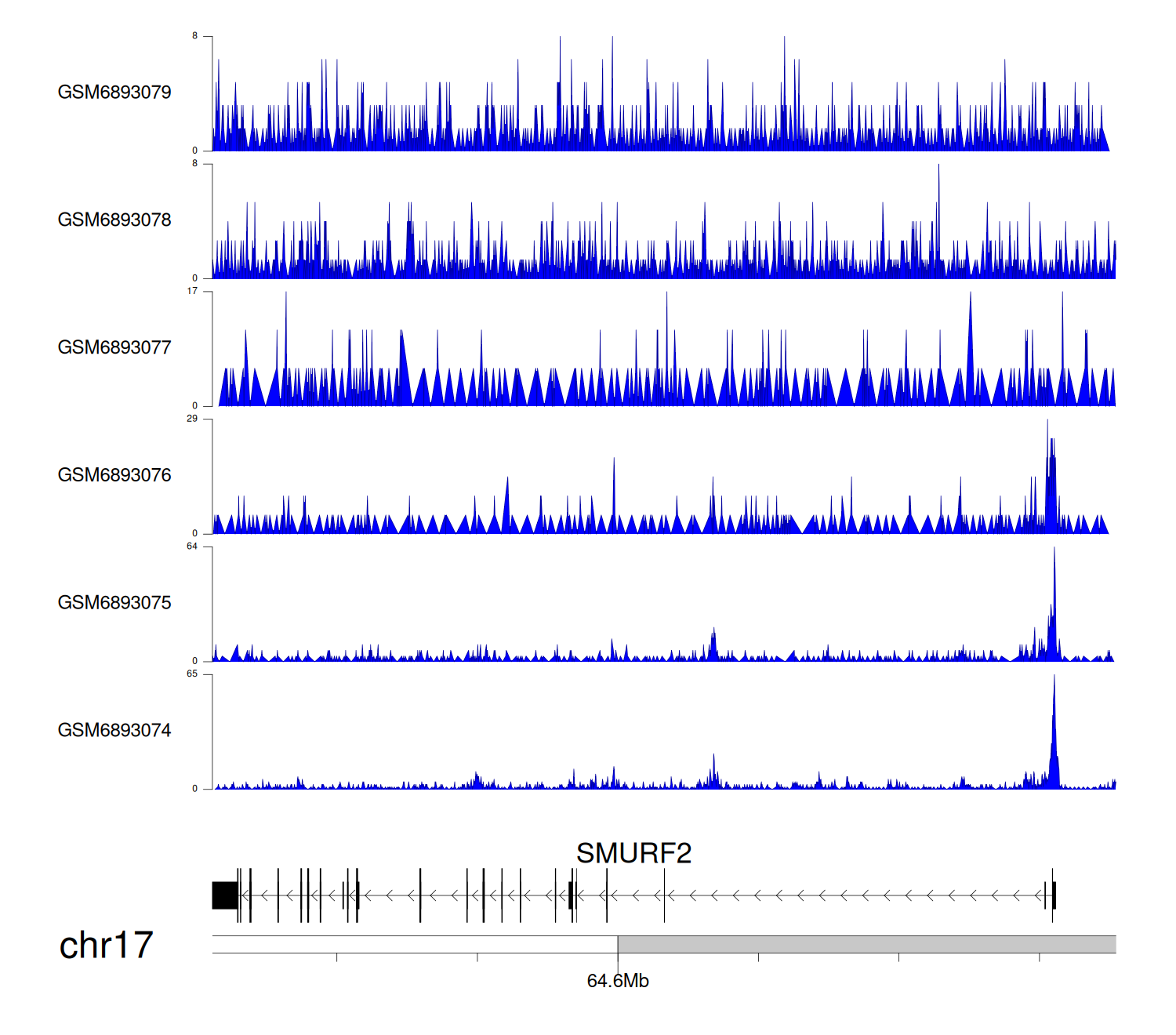Click the gray shaded chromosome bar region
The image size is (1176, 1035).
click(866, 944)
